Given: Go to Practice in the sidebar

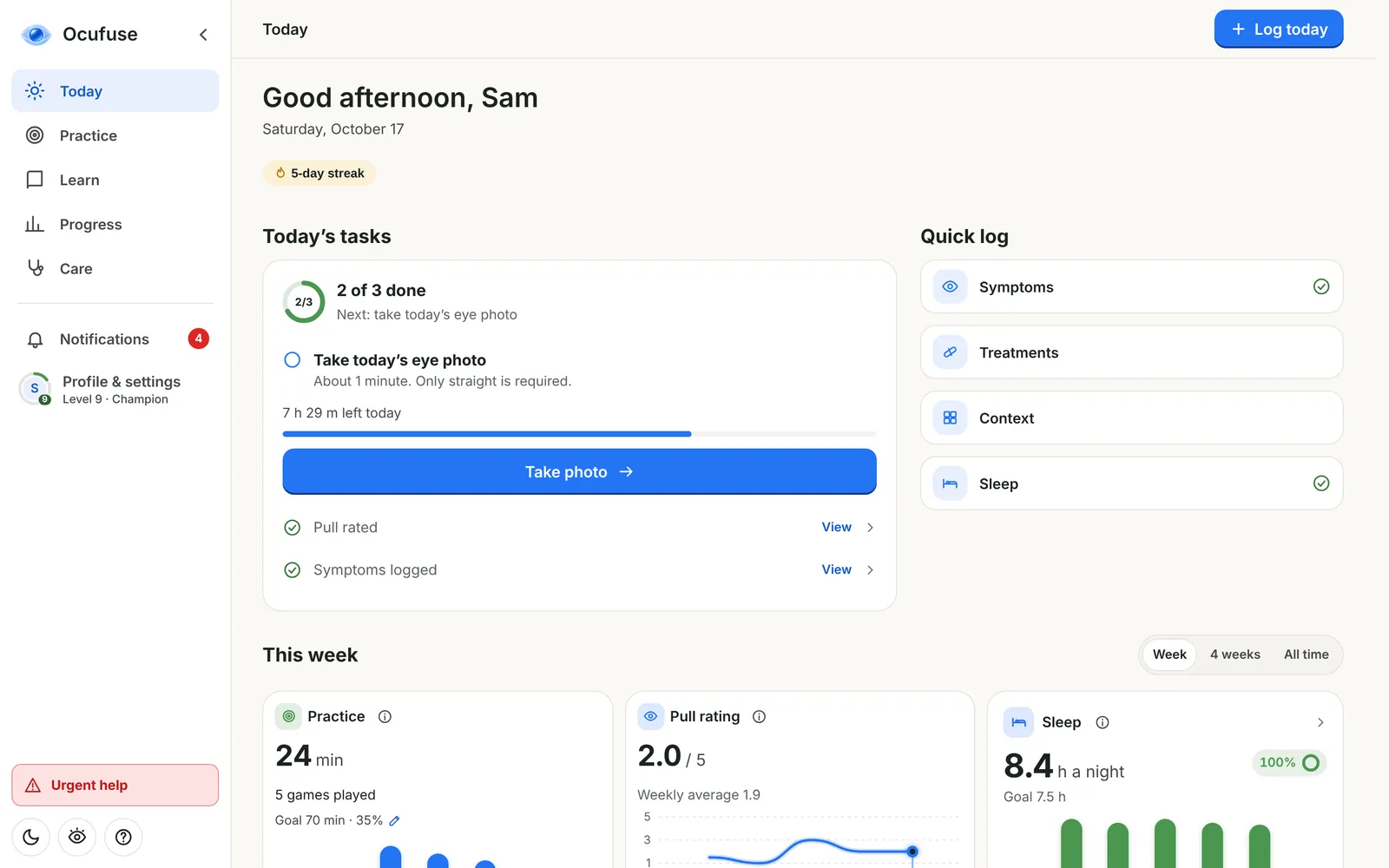Looking at the screenshot, I should 115,135.
